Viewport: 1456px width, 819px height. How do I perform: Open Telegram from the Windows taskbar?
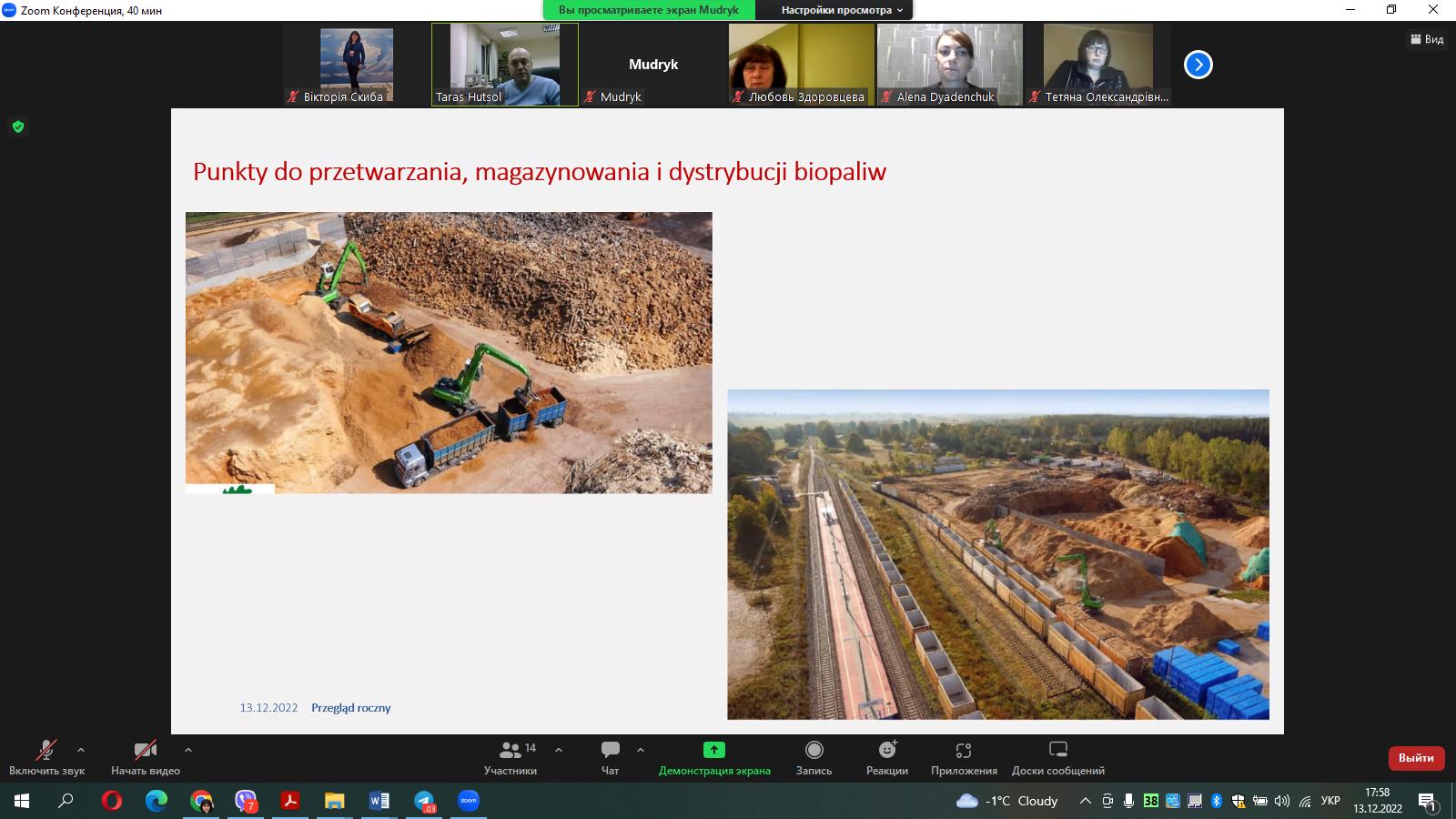click(425, 801)
